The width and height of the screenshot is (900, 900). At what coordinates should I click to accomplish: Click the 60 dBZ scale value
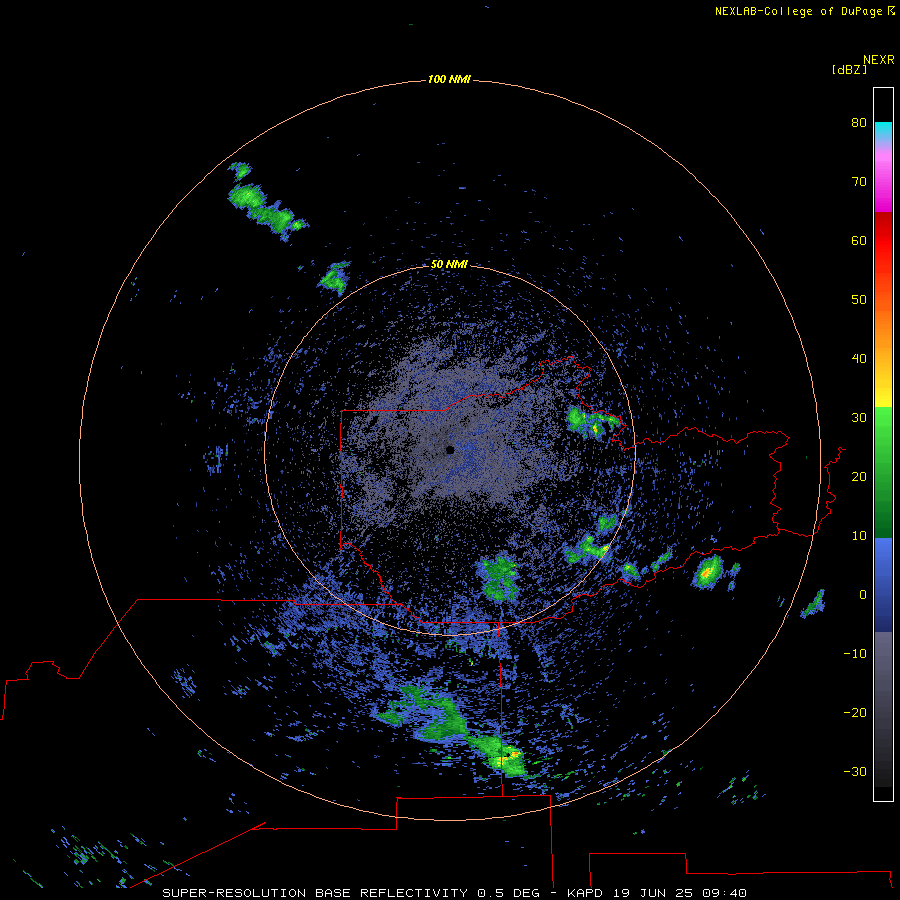(859, 241)
